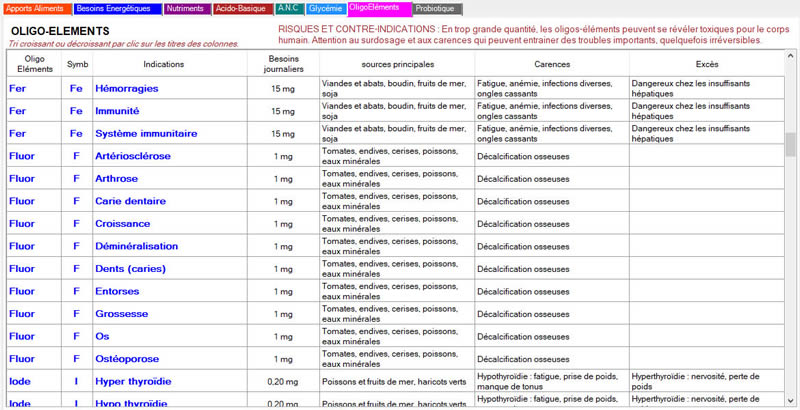
Task: Select the Os indication cell
Action: pos(170,336)
